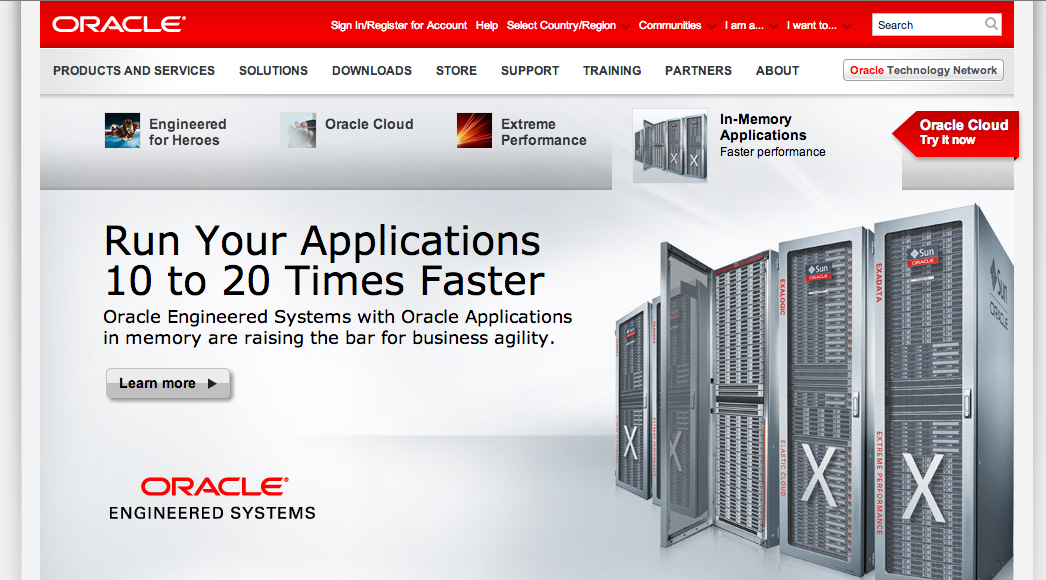Open the About menu

[777, 71]
